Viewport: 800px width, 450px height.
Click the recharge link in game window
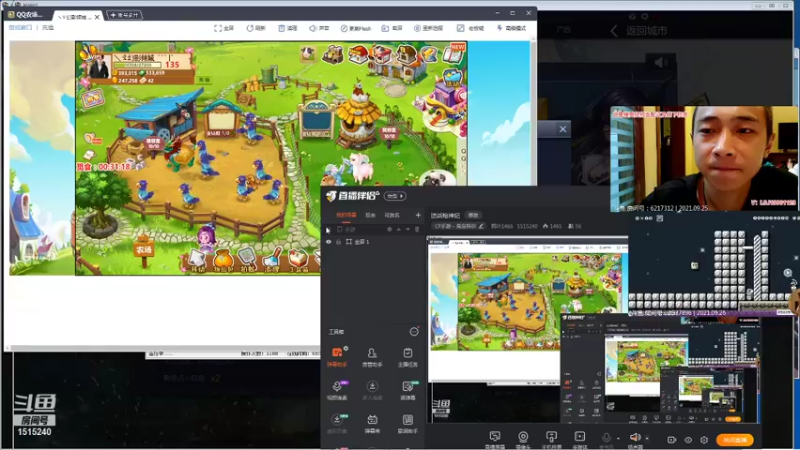[48, 28]
